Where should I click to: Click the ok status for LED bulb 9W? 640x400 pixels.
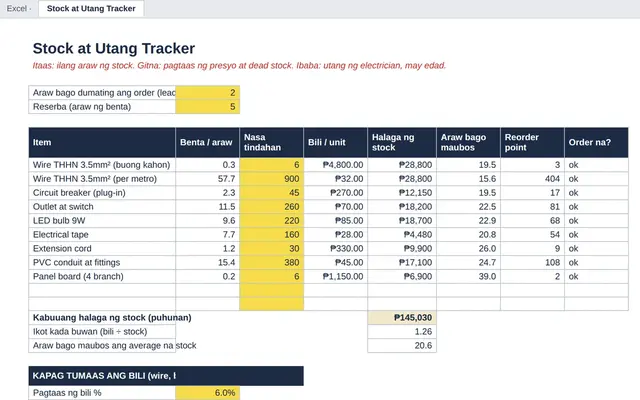tap(596, 220)
